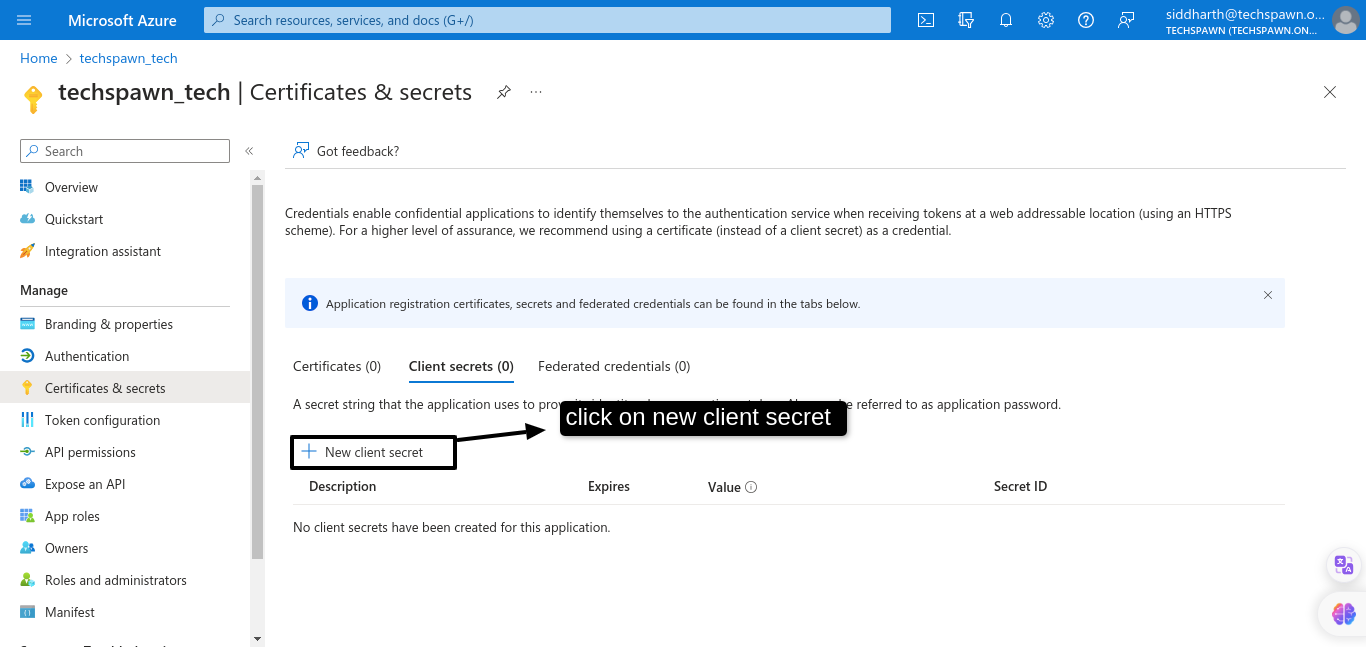Open the help question mark icon
Image resolution: width=1366 pixels, height=647 pixels.
(x=1086, y=20)
